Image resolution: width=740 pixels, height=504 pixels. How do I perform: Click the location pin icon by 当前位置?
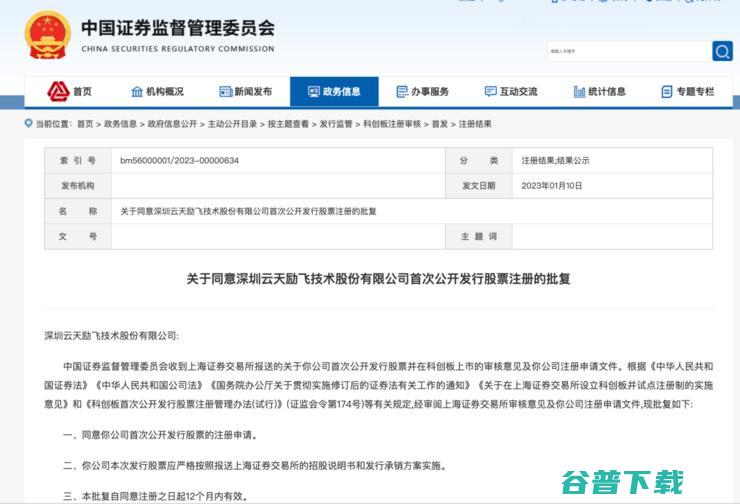click(x=28, y=124)
